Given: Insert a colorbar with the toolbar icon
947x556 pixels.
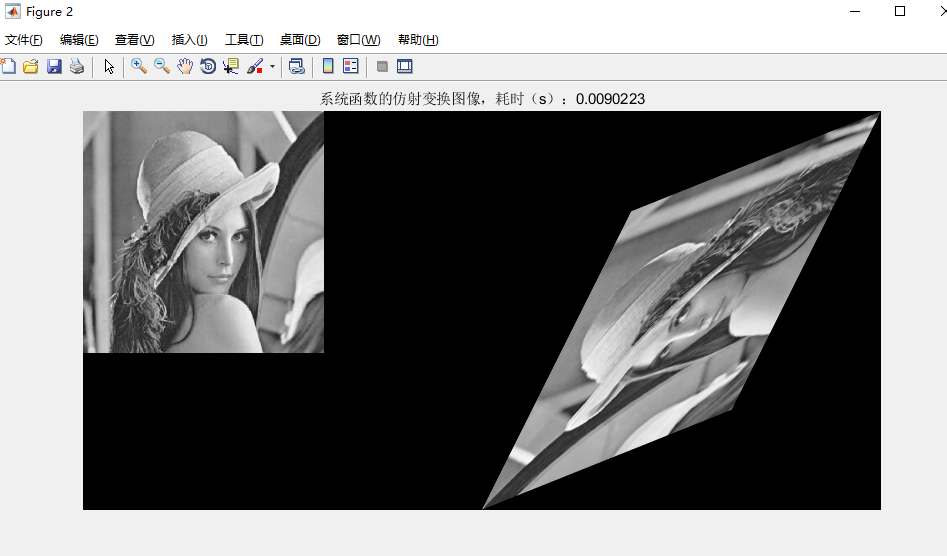Looking at the screenshot, I should pos(328,66).
